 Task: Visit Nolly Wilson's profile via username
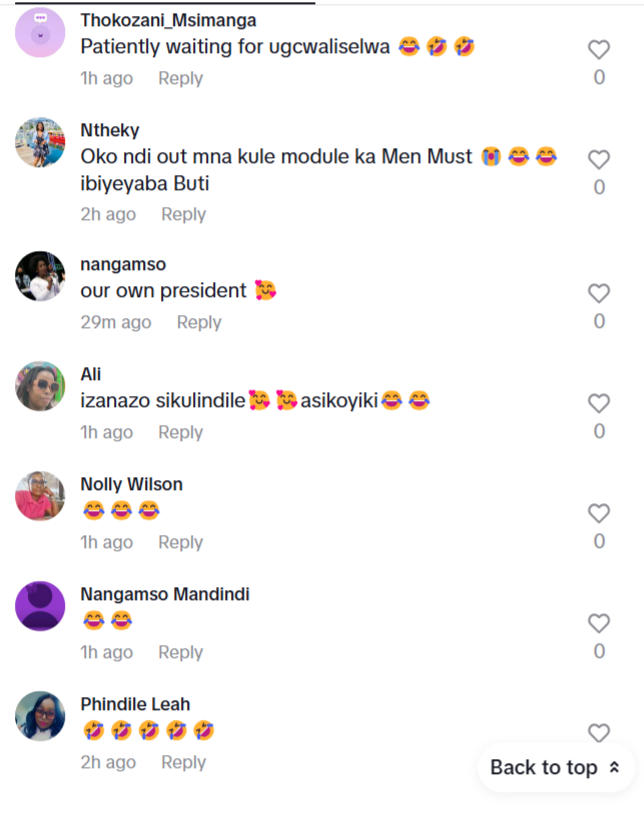pyautogui.click(x=131, y=484)
